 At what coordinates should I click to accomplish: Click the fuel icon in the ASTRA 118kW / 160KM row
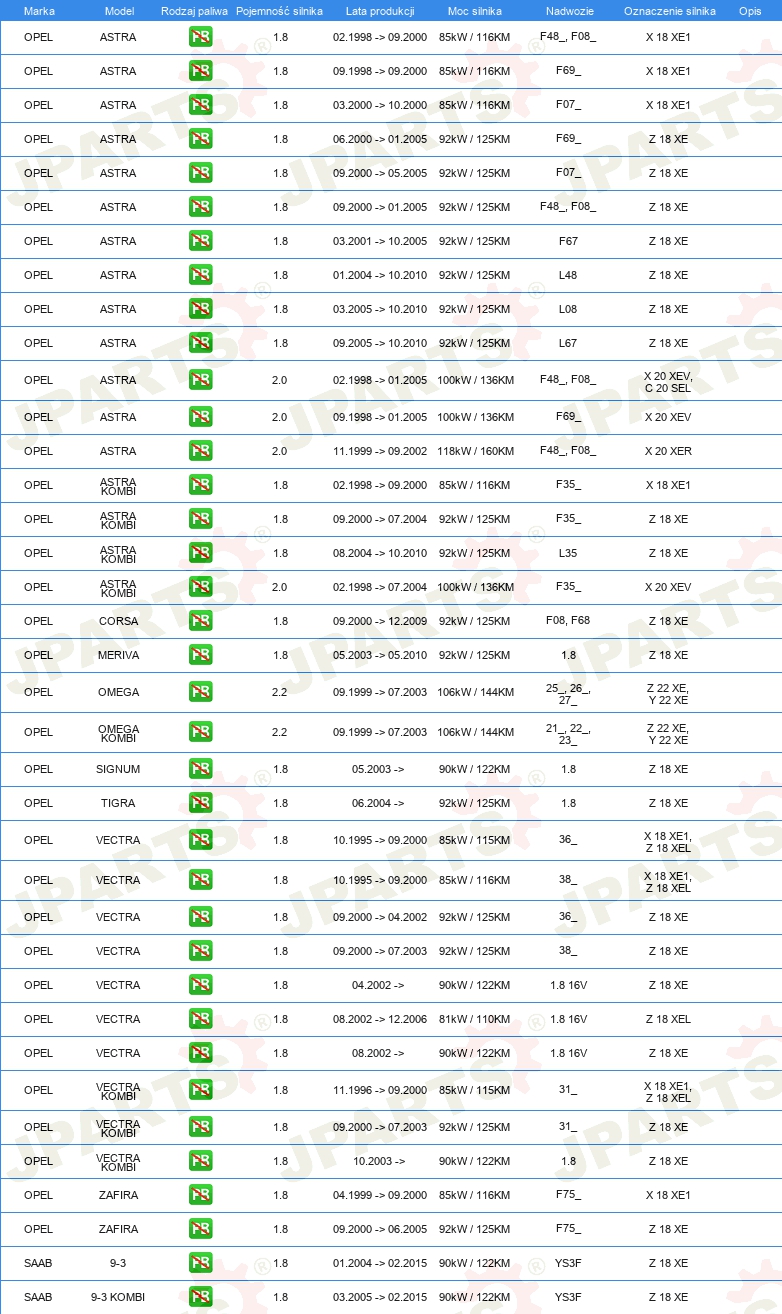coord(200,451)
